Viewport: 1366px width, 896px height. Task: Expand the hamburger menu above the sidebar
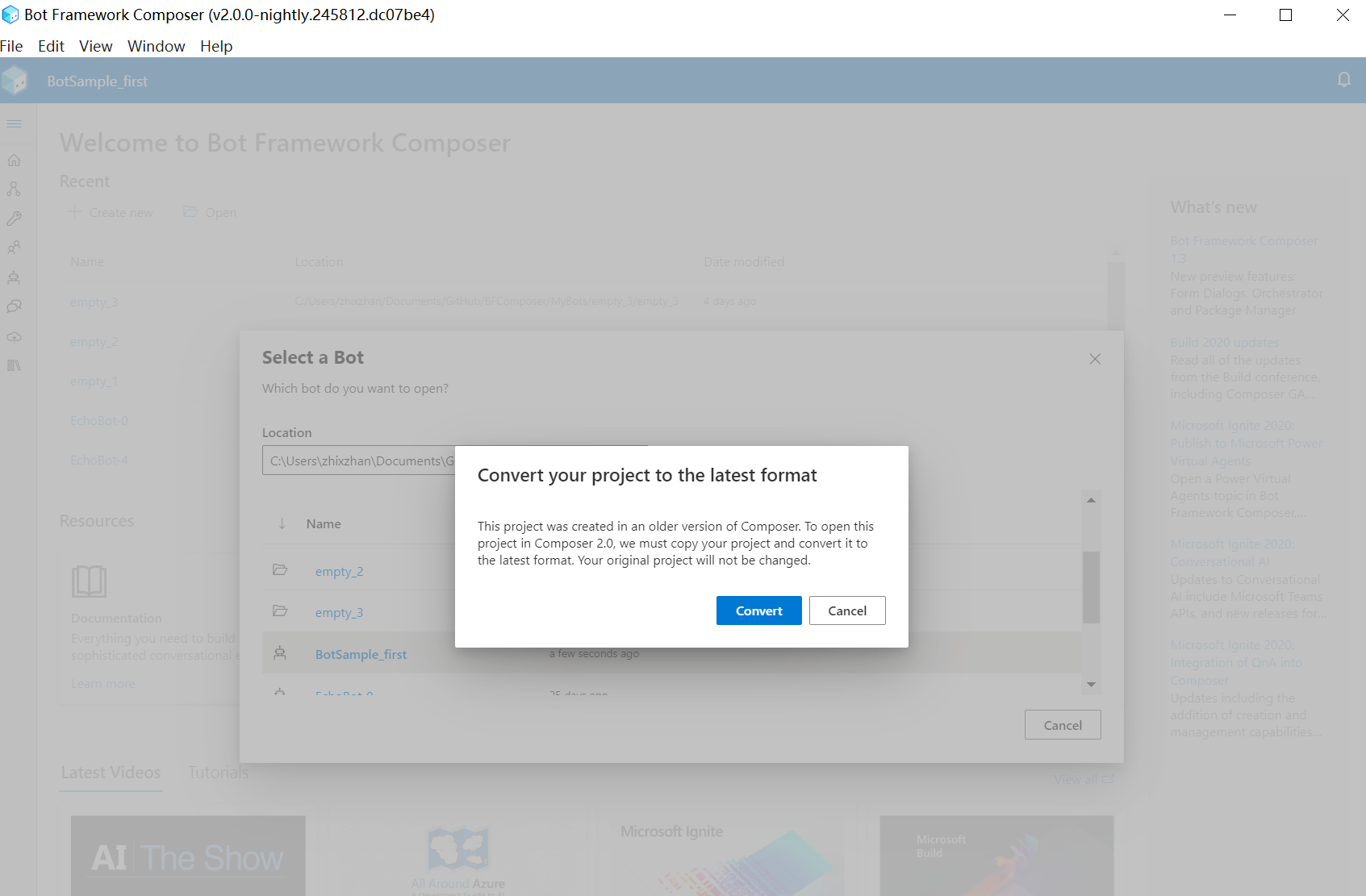coord(13,124)
